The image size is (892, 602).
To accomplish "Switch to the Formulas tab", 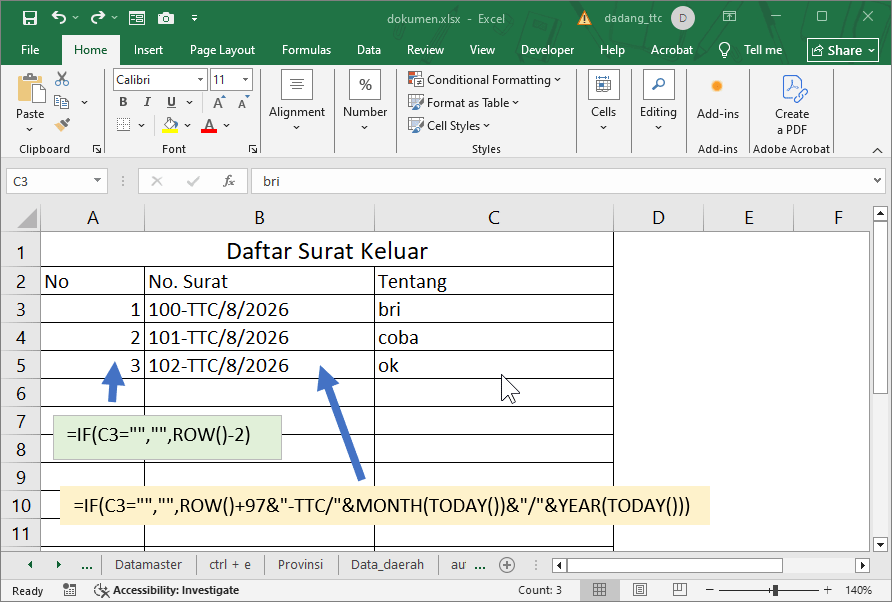I will 306,50.
